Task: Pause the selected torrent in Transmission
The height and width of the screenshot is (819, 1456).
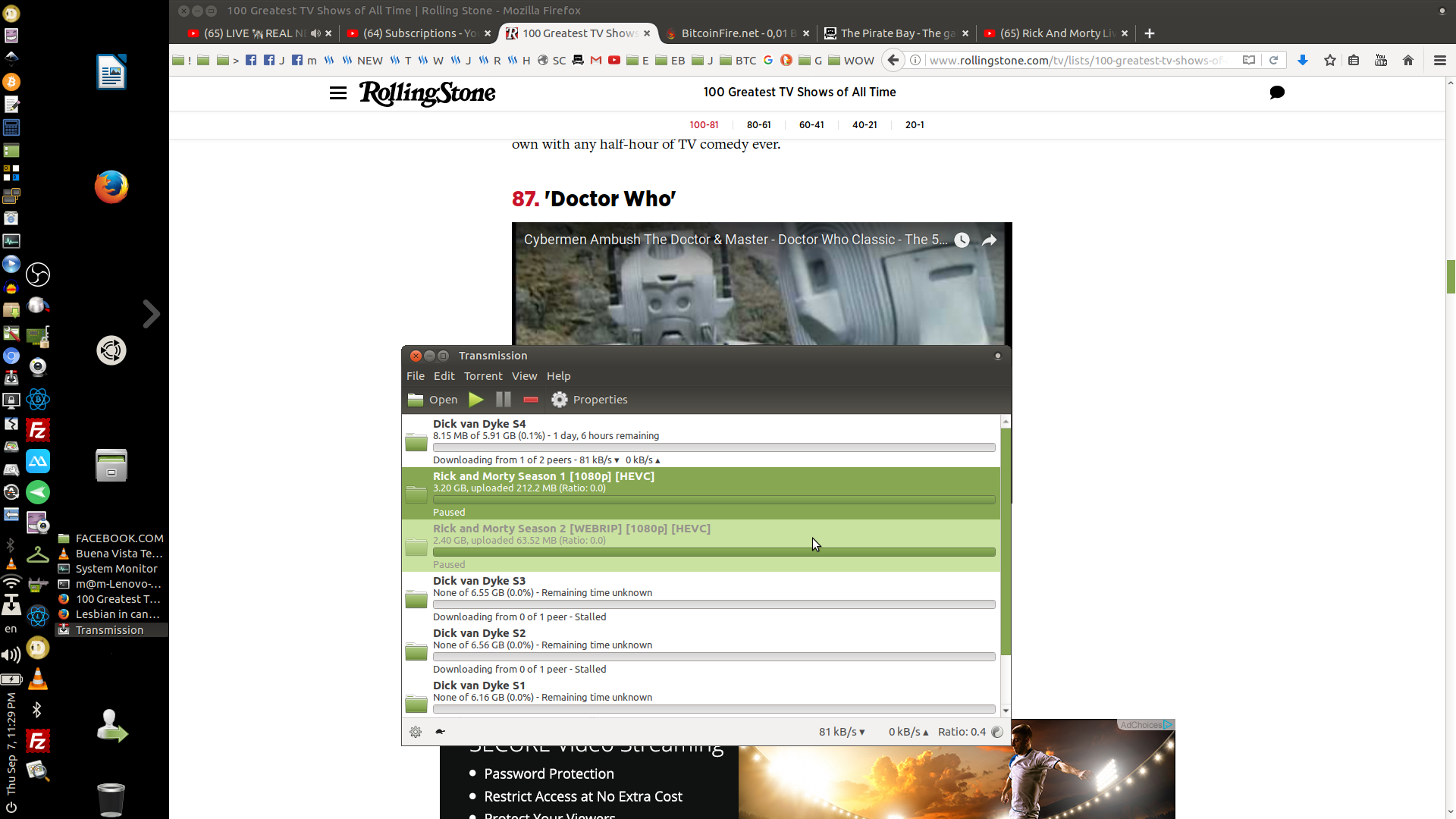Action: pyautogui.click(x=504, y=400)
